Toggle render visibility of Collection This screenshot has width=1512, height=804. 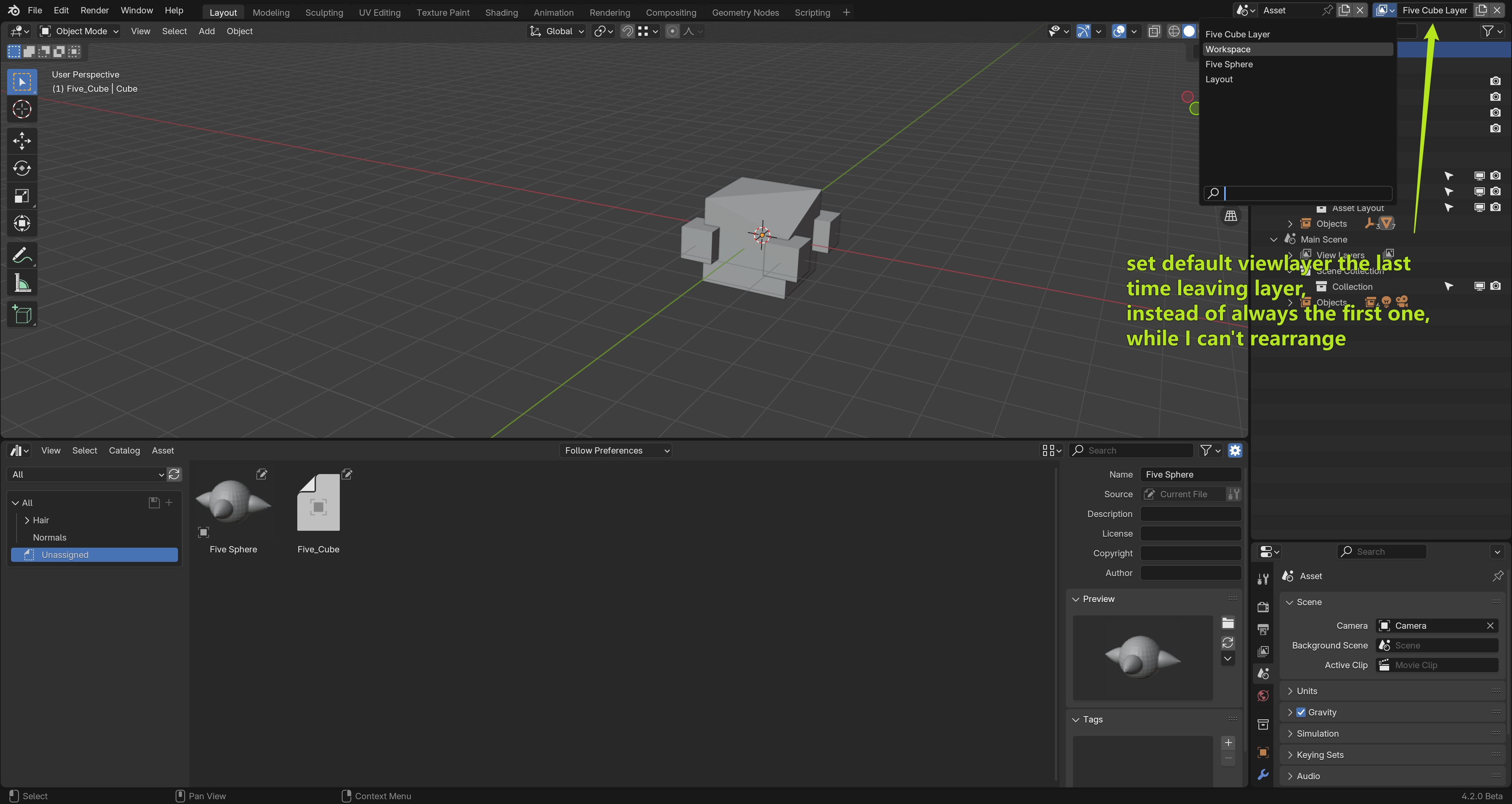(1495, 286)
